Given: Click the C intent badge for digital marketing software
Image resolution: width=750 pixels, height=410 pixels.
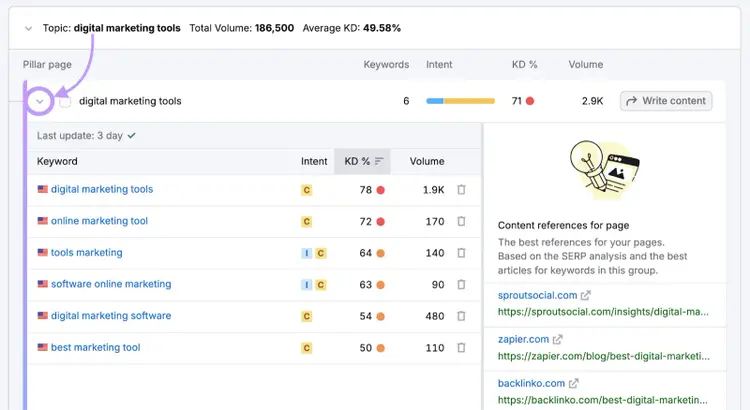Looking at the screenshot, I should pos(306,316).
